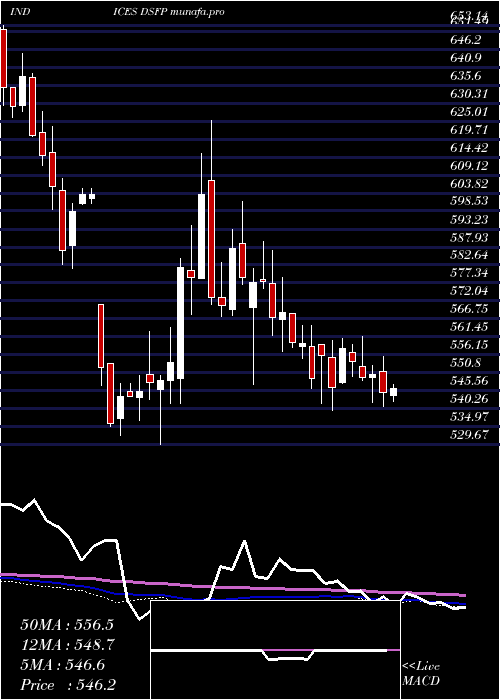Click the Price : 546.2 readout
This screenshot has height=700, width=500.
click(x=68, y=685)
